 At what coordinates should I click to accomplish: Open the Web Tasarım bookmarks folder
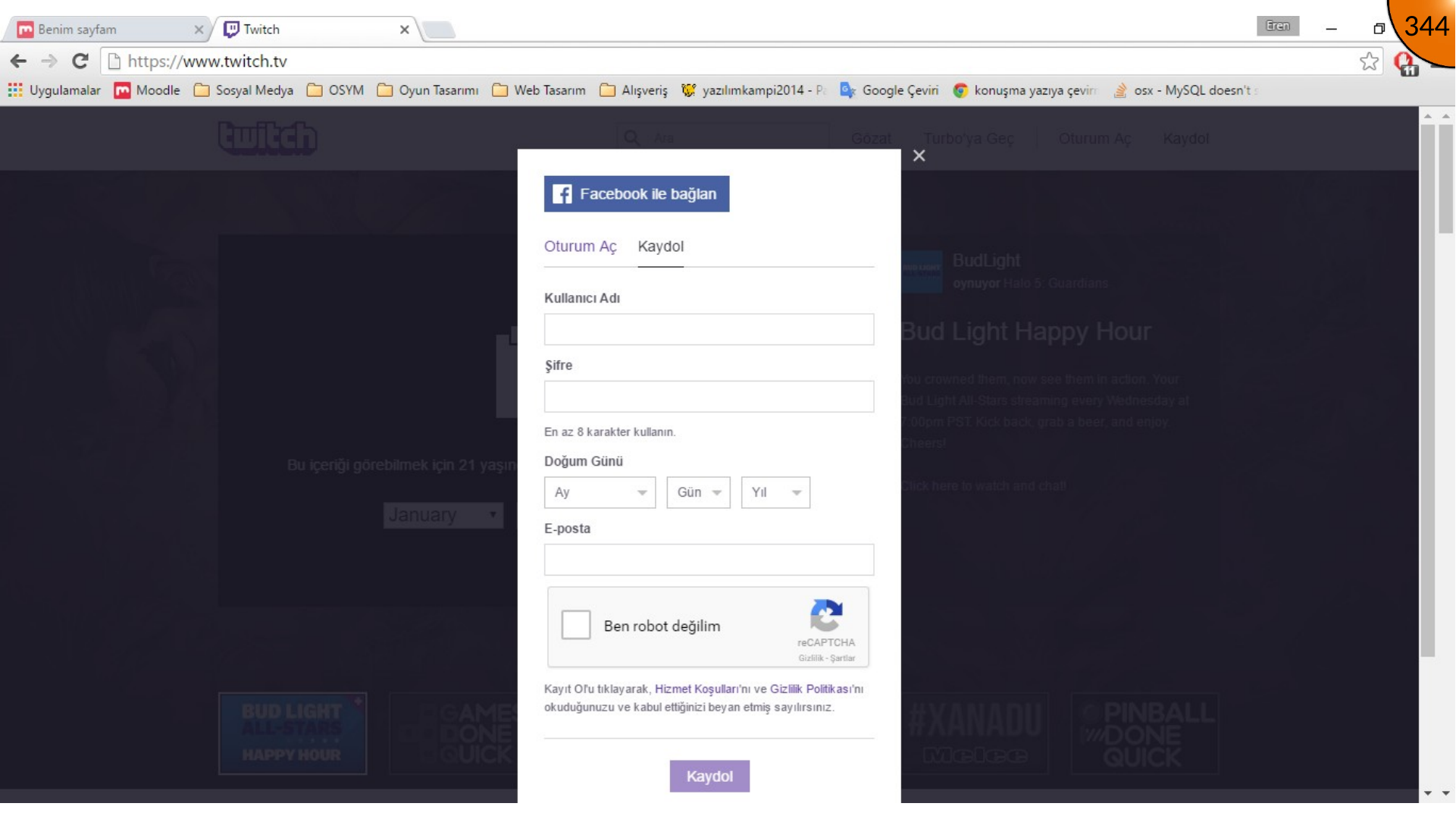539,90
